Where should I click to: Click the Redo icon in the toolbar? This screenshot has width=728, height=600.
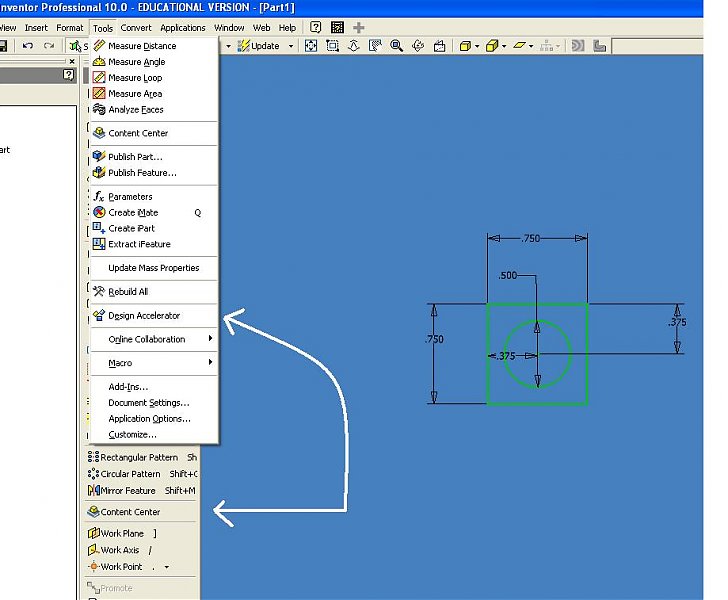(49, 46)
